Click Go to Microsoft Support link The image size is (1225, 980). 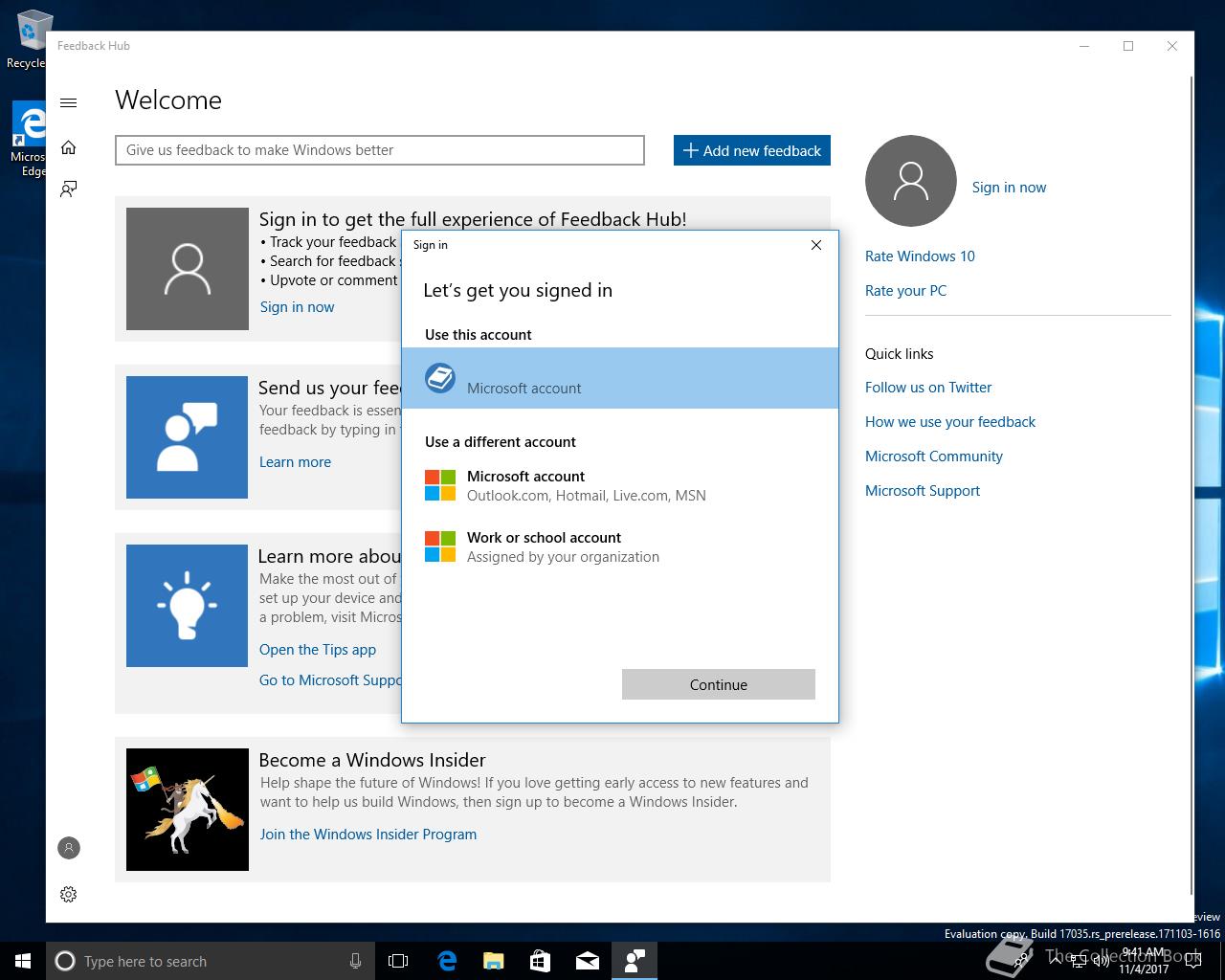tap(330, 680)
